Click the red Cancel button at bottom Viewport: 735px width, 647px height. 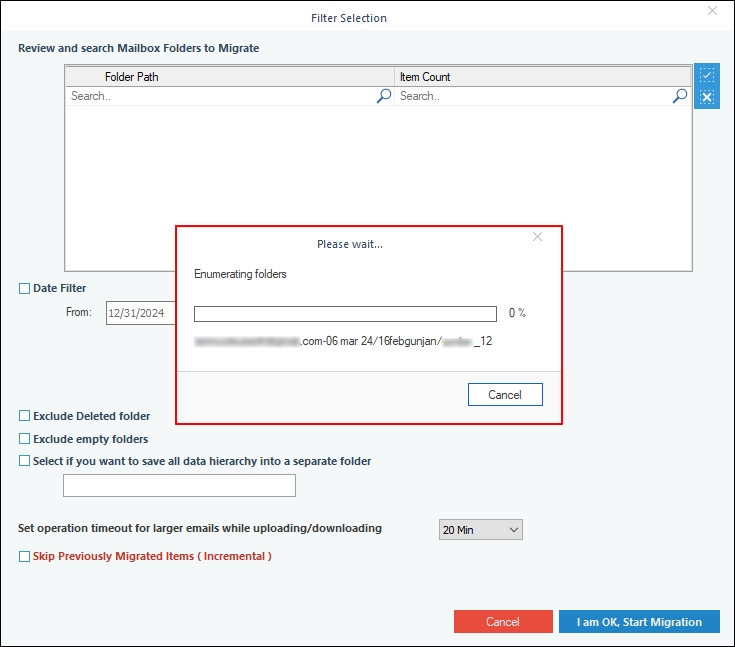coord(503,622)
